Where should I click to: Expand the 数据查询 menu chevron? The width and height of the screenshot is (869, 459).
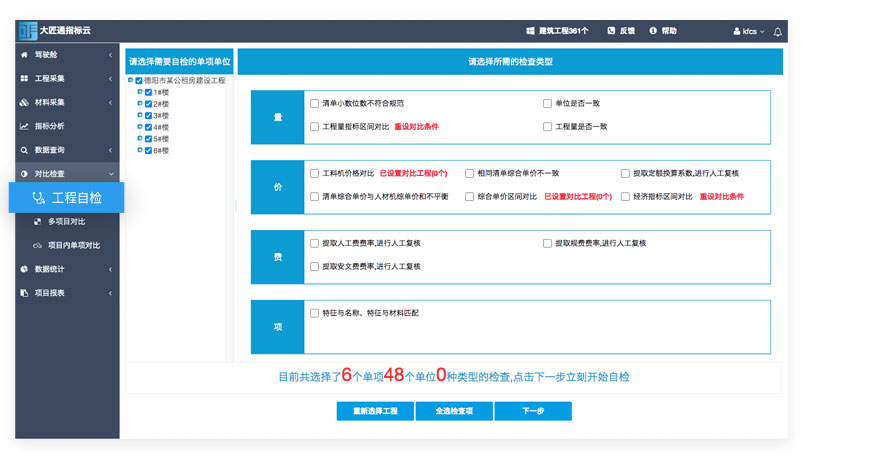pos(110,150)
